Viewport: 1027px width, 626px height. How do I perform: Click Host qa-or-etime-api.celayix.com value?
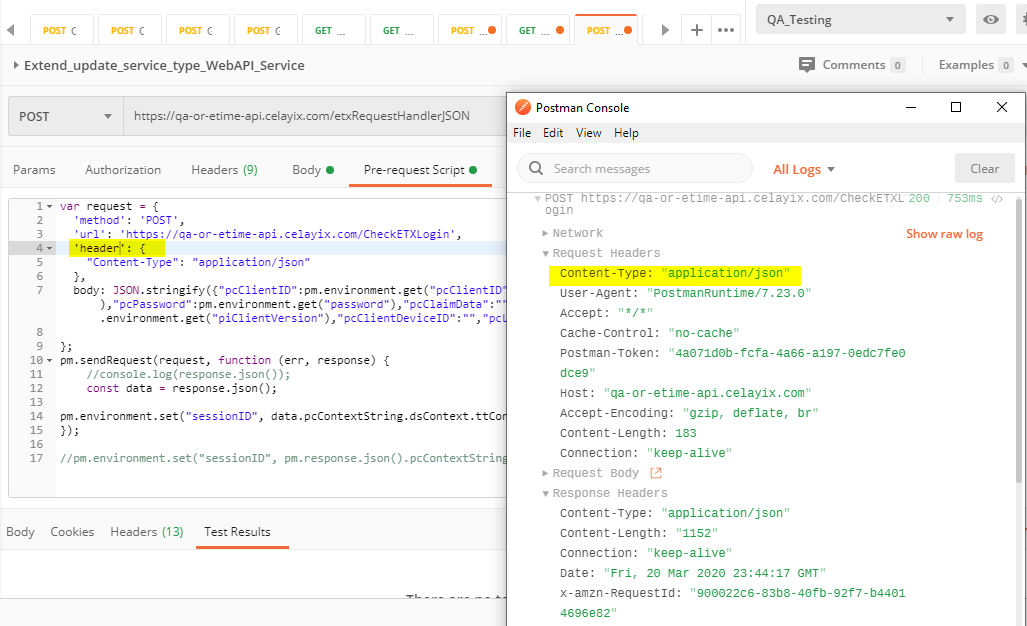(x=707, y=393)
